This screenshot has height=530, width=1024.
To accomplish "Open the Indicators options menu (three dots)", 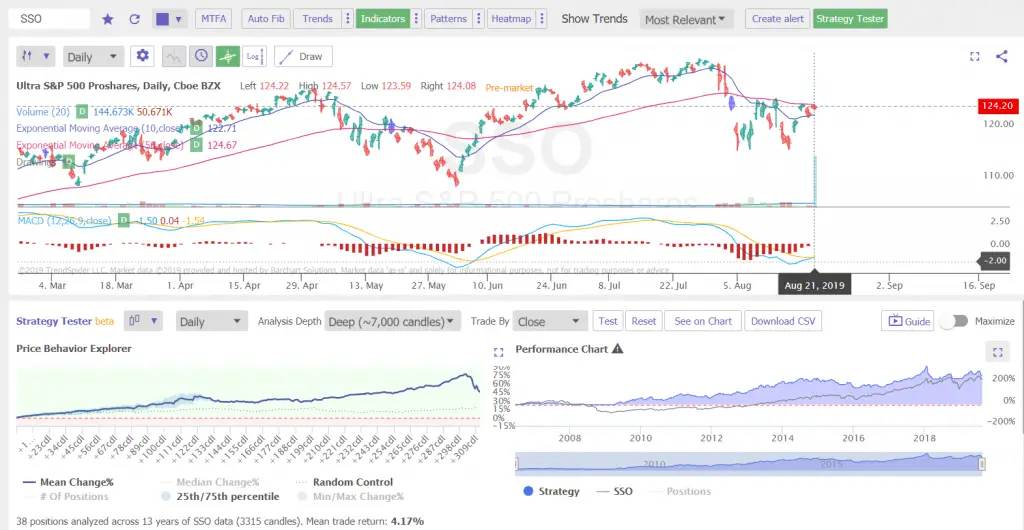I will coord(417,19).
